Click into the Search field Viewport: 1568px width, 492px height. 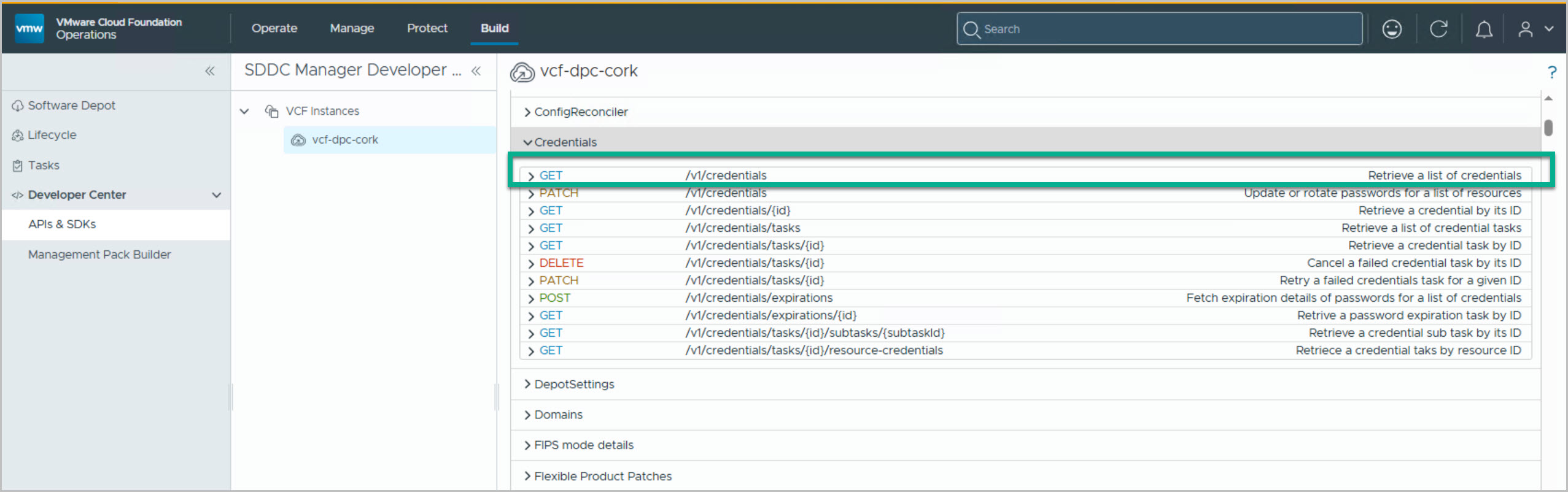(1159, 29)
